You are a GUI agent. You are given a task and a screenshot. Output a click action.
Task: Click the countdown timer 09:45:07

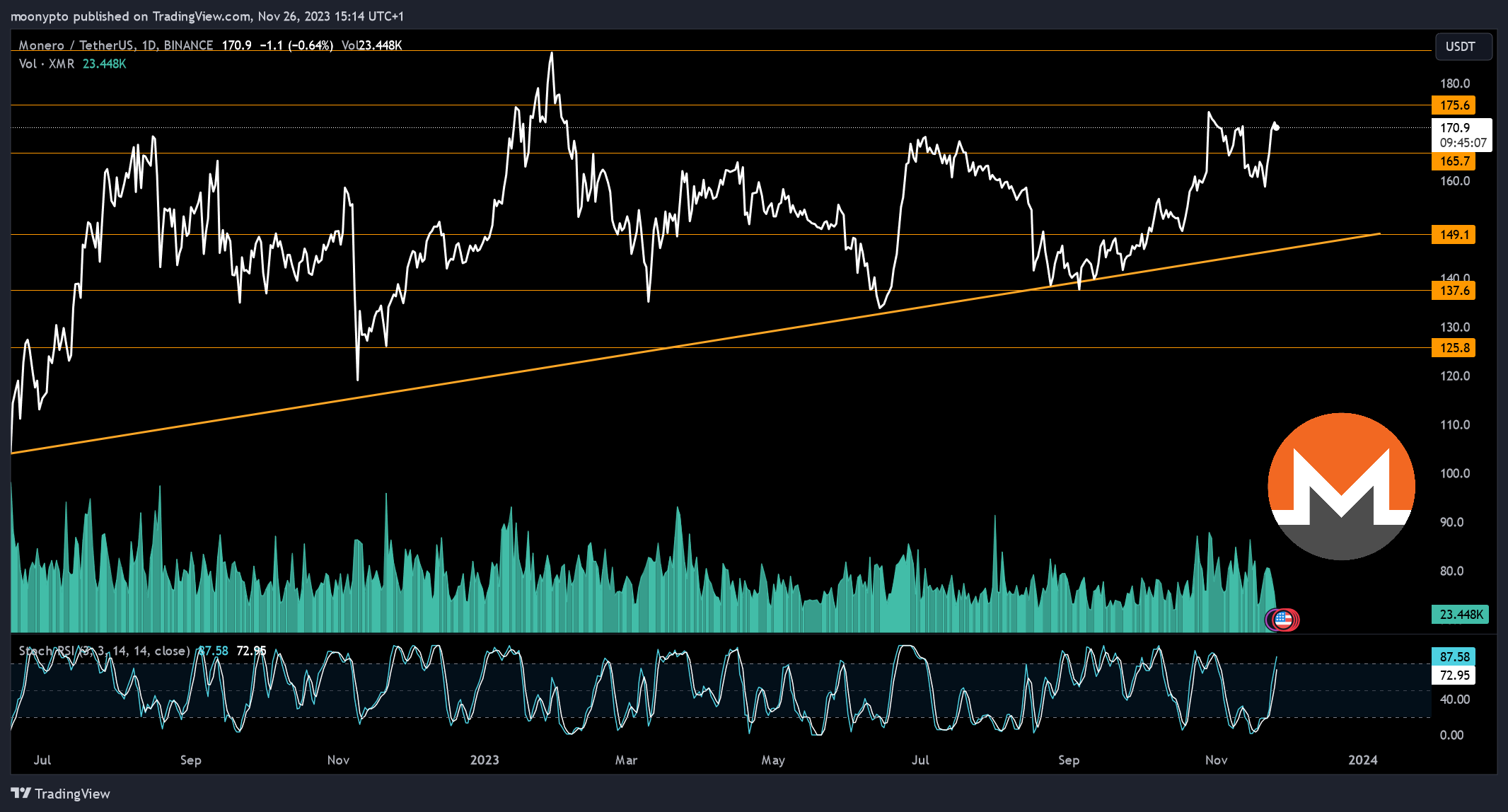(1463, 143)
